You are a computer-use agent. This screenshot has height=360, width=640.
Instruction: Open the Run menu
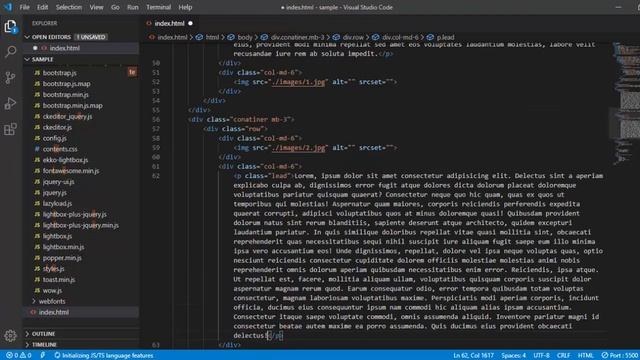[x=133, y=7]
